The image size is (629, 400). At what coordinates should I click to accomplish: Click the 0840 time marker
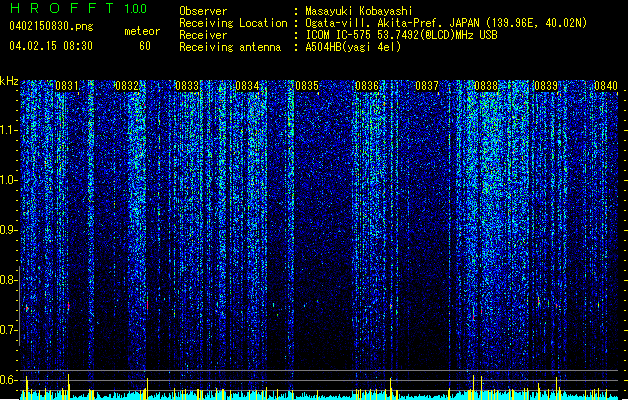click(x=606, y=86)
